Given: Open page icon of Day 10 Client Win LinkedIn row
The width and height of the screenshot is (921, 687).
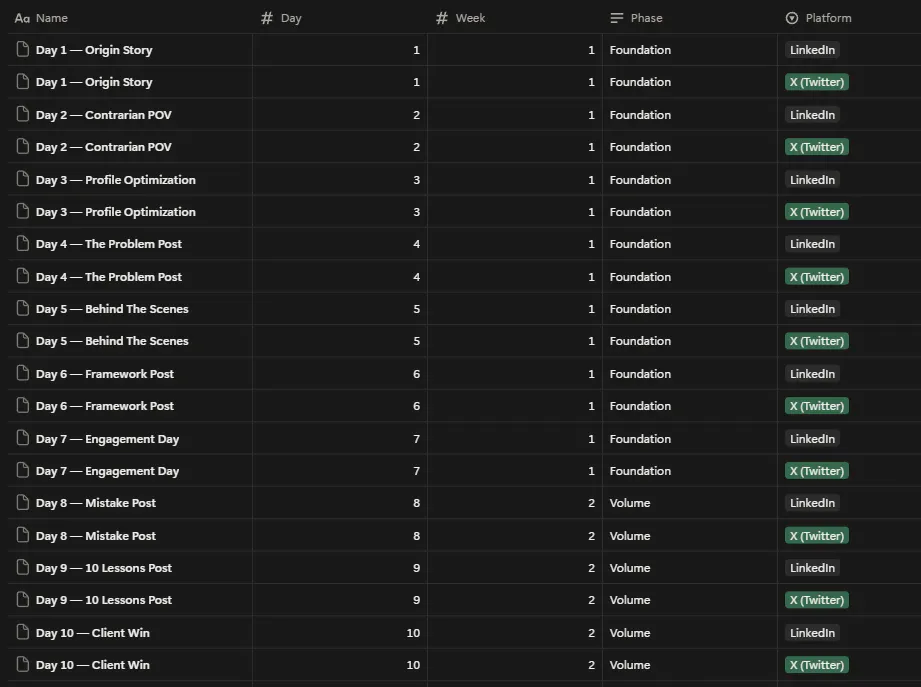Looking at the screenshot, I should 22,632.
